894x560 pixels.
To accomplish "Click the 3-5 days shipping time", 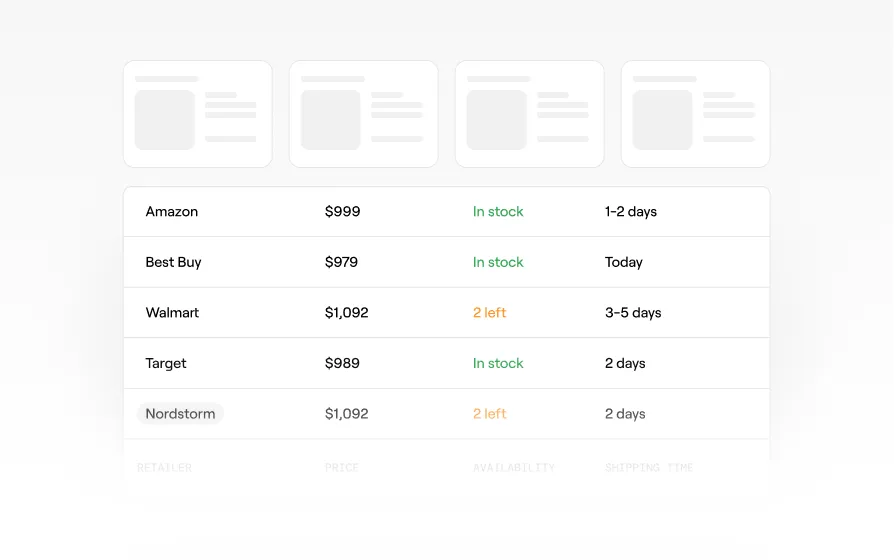I will pos(633,313).
